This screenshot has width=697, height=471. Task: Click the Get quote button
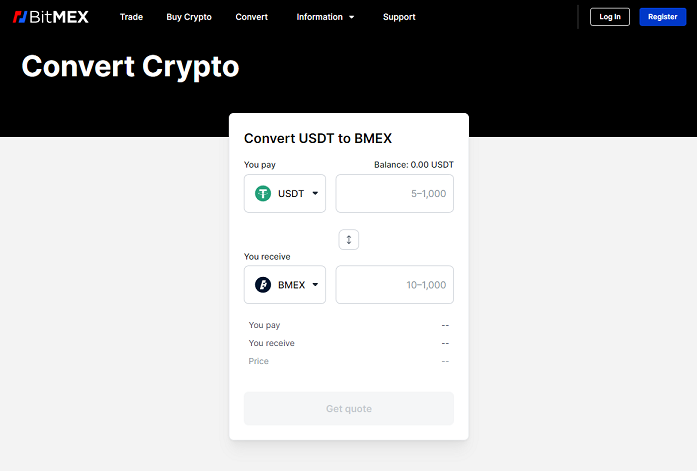pyautogui.click(x=349, y=408)
